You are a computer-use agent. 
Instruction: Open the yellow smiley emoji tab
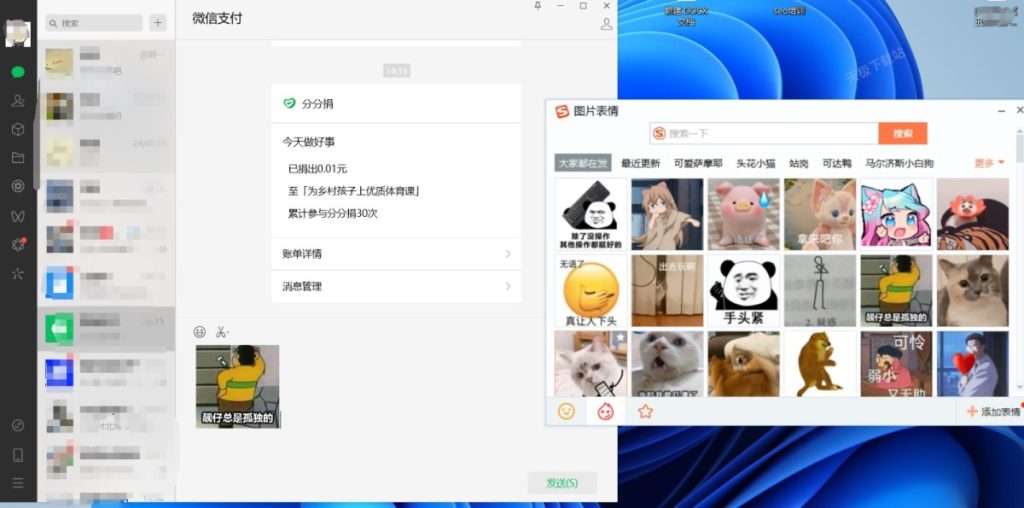pos(566,411)
